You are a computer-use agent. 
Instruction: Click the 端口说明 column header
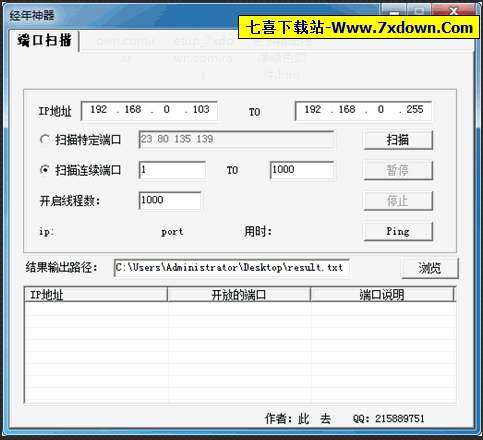click(x=382, y=295)
